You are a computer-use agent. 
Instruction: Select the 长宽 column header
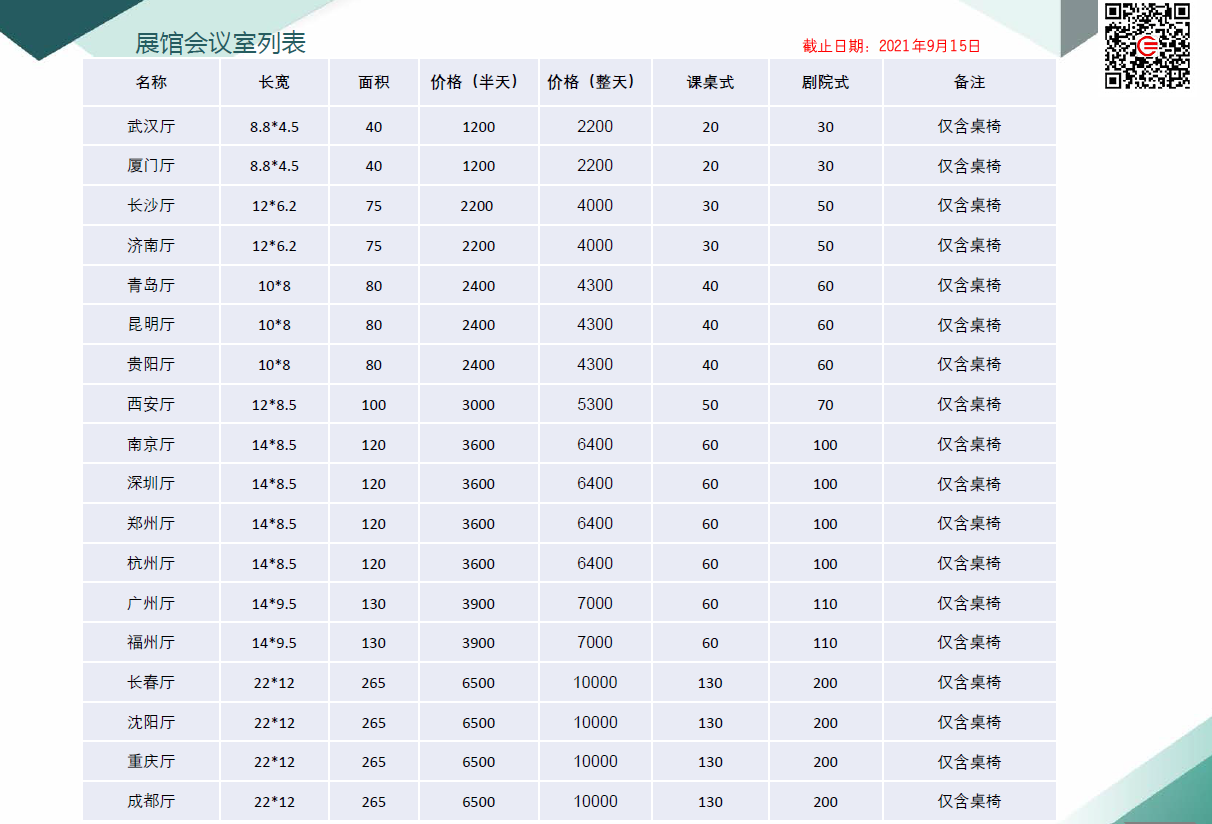click(274, 83)
